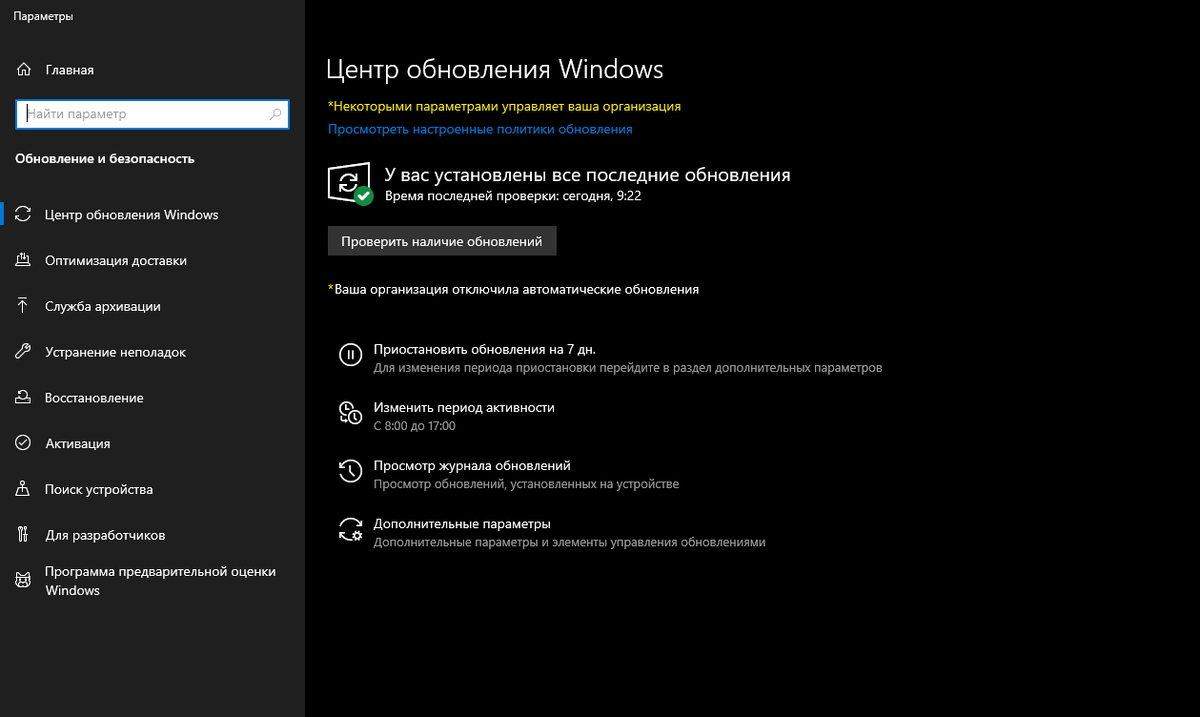Click the pause icon for updates
The image size is (1200, 717).
(349, 353)
